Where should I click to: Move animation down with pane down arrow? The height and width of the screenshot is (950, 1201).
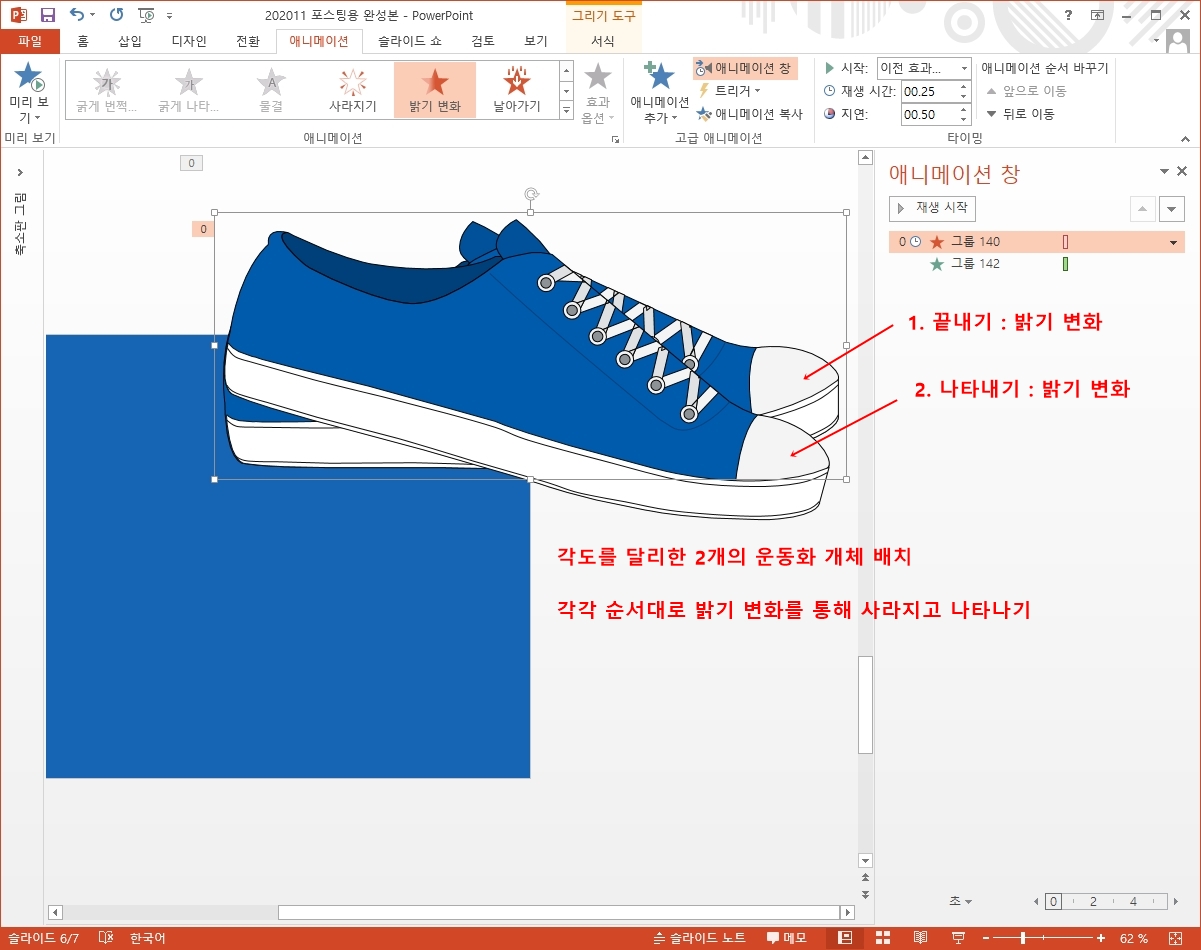(x=1171, y=209)
